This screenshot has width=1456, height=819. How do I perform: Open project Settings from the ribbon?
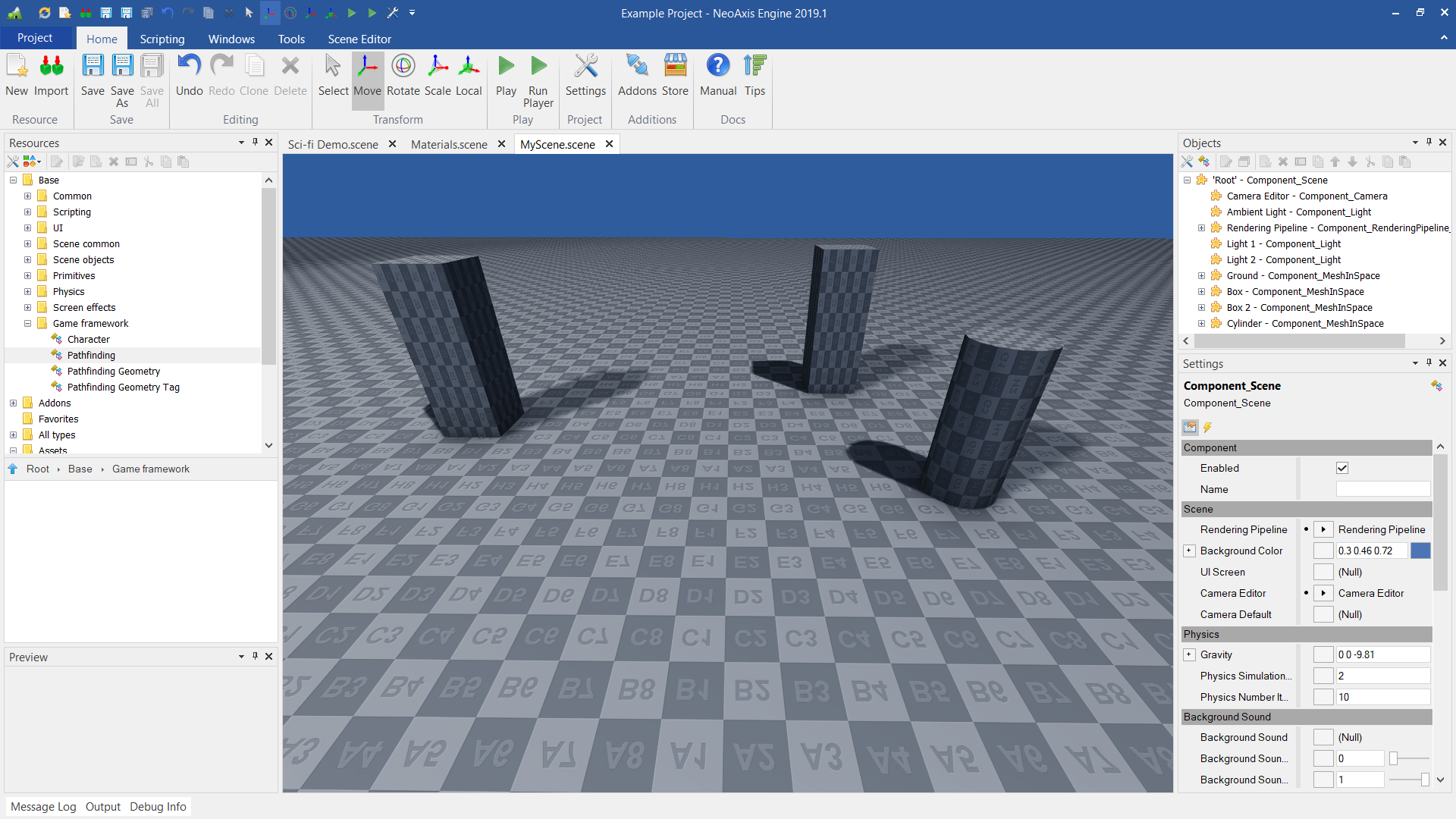(x=585, y=74)
